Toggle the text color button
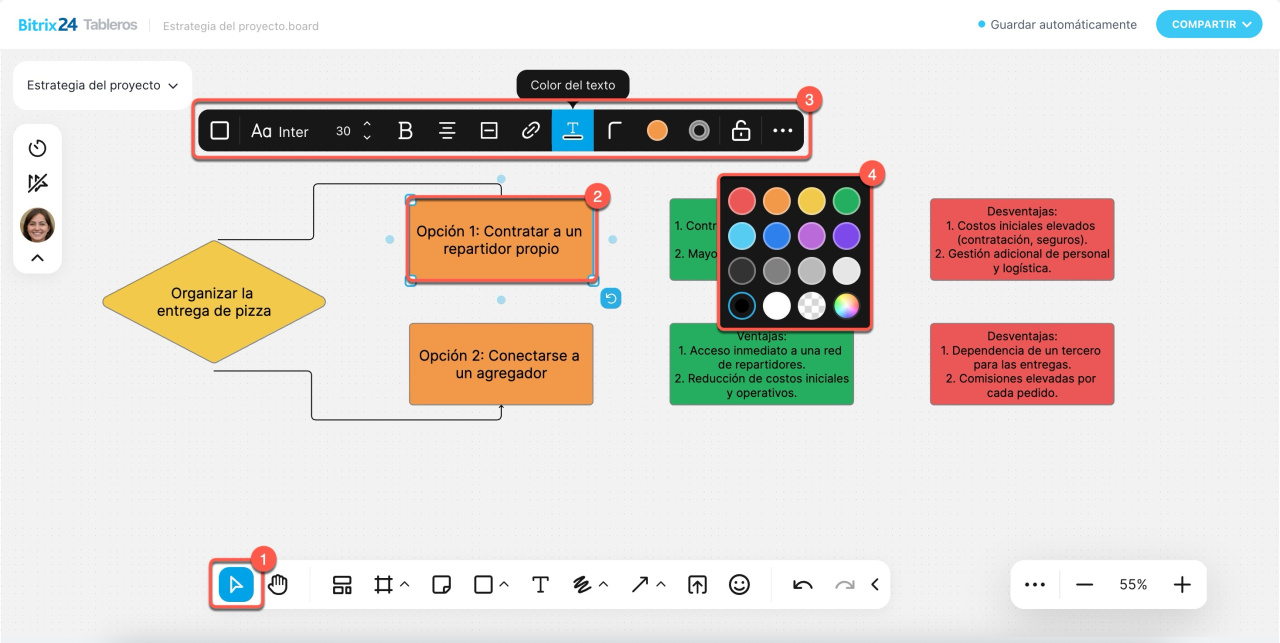 coord(573,131)
